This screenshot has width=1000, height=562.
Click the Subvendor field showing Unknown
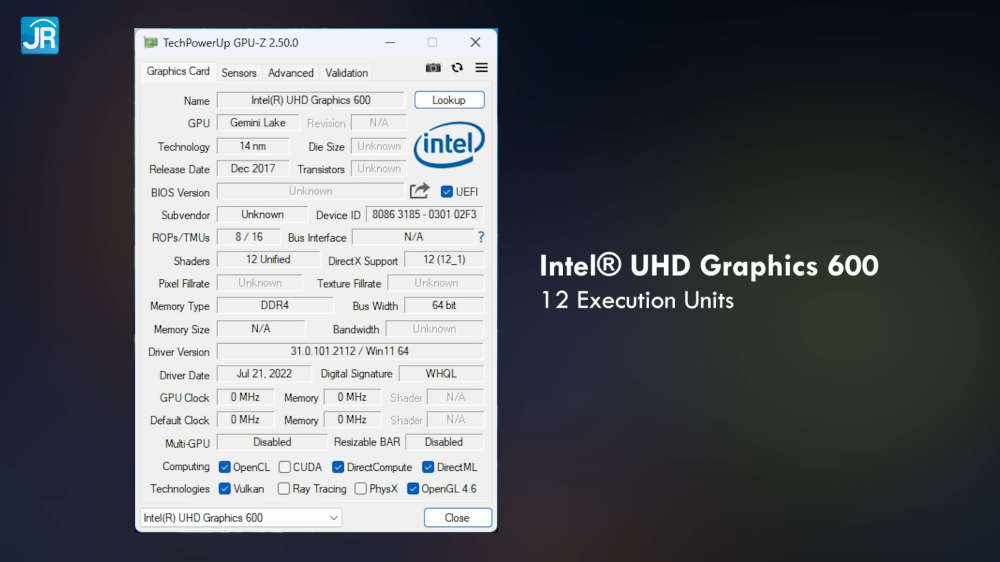coord(262,214)
